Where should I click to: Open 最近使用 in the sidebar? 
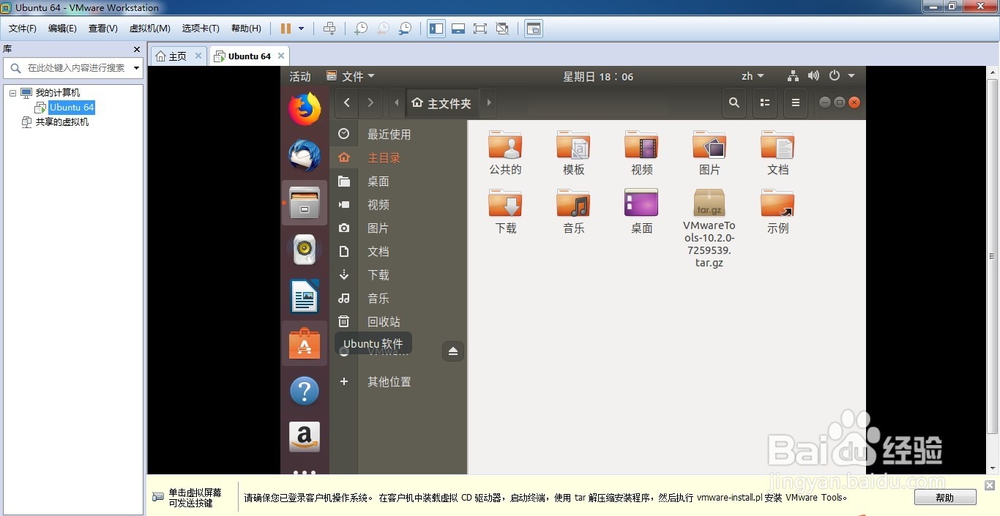399,134
